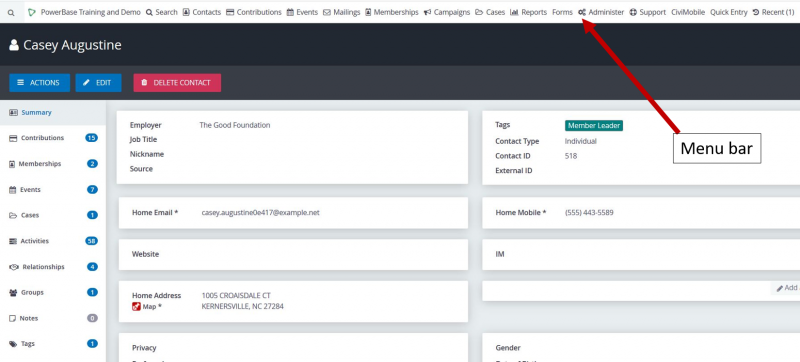The height and width of the screenshot is (362, 800).
Task: Open the Memberships menu in top bar
Action: (x=392, y=12)
